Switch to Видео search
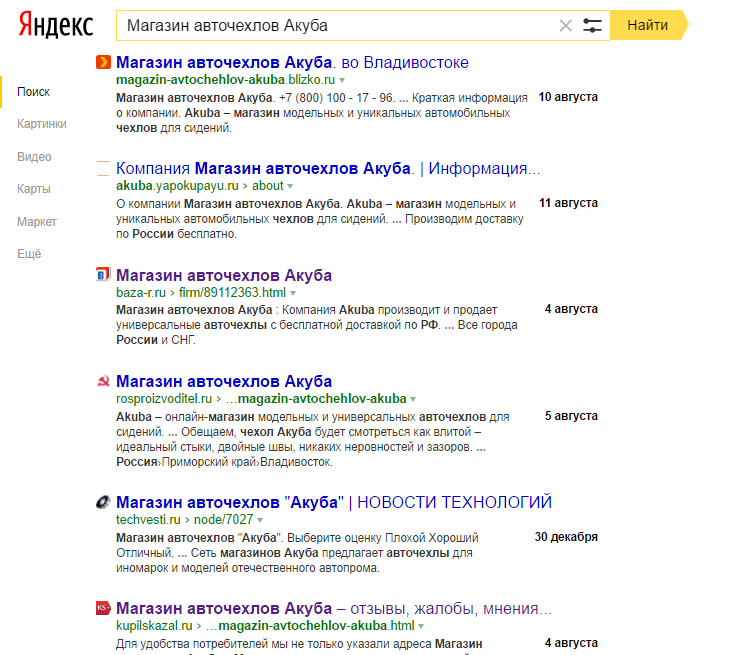The image size is (743, 655). click(34, 157)
